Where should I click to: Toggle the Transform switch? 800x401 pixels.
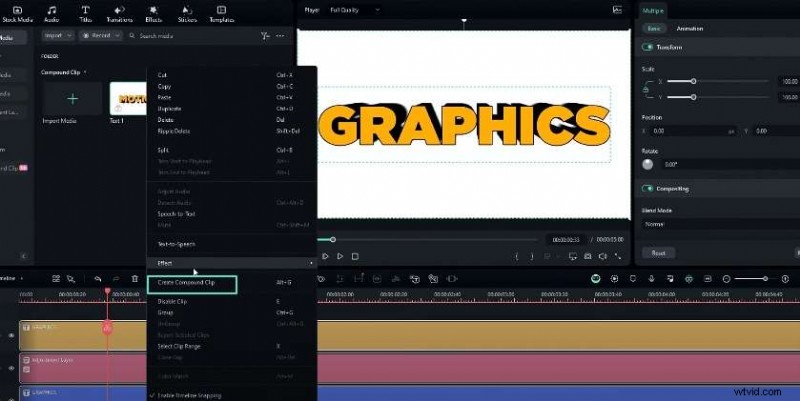pyautogui.click(x=647, y=47)
